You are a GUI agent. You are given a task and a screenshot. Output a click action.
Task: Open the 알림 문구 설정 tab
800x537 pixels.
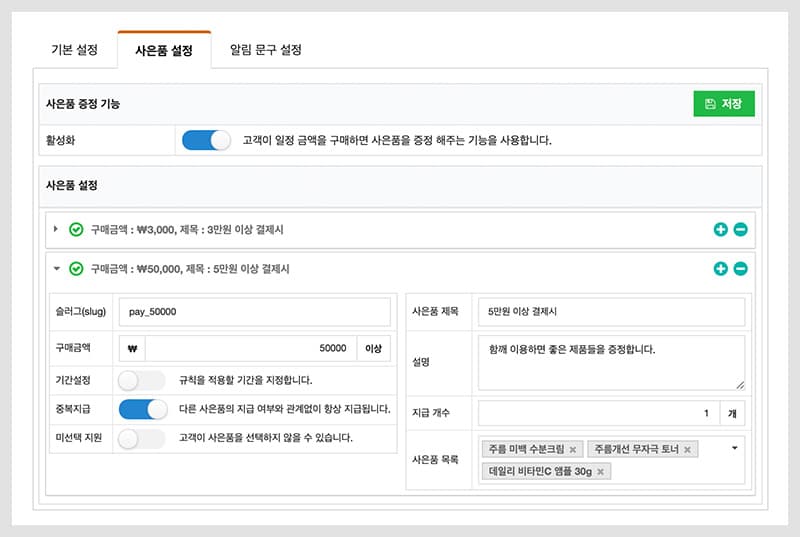(265, 49)
